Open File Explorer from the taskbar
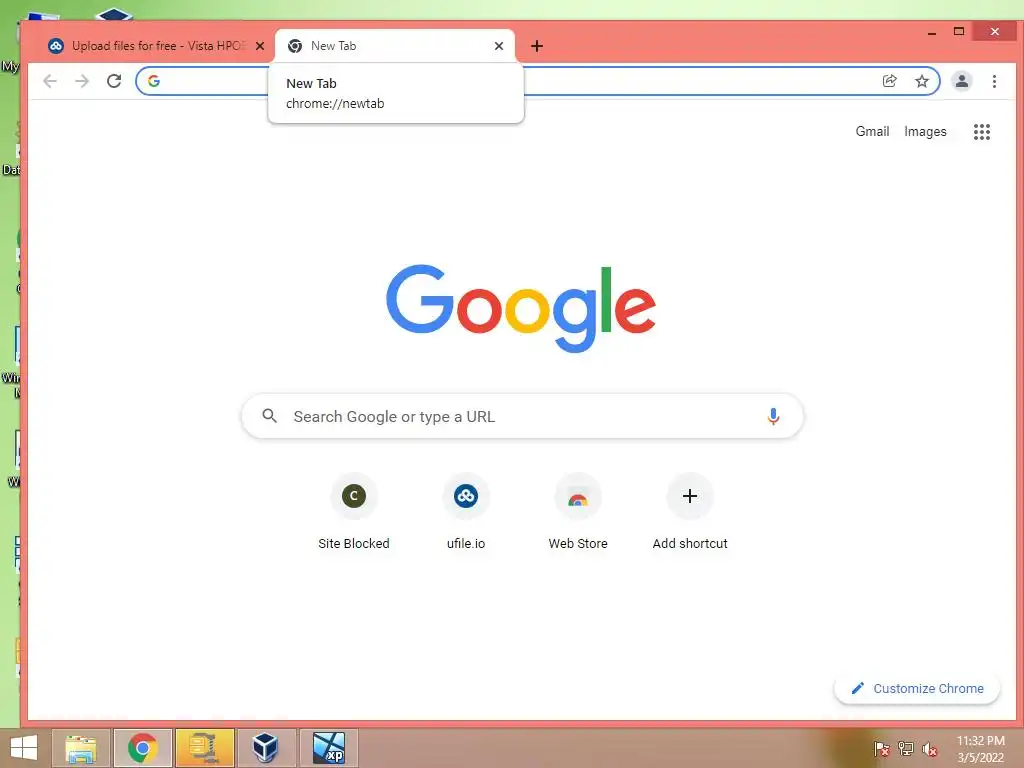Viewport: 1024px width, 768px height. (x=81, y=748)
